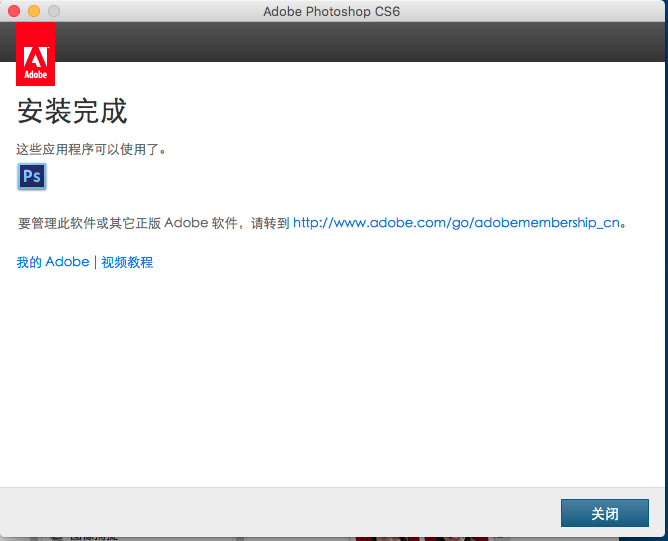The image size is (668, 541).
Task: Open the 我的 Adobe link
Action: click(x=53, y=262)
